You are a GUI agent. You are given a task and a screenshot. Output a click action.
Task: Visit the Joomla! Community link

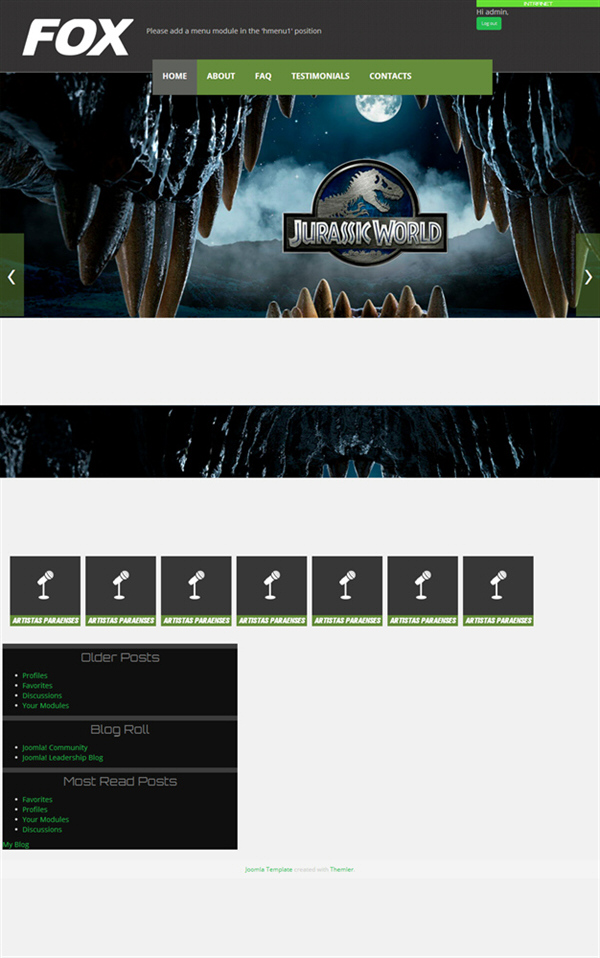tap(54, 747)
